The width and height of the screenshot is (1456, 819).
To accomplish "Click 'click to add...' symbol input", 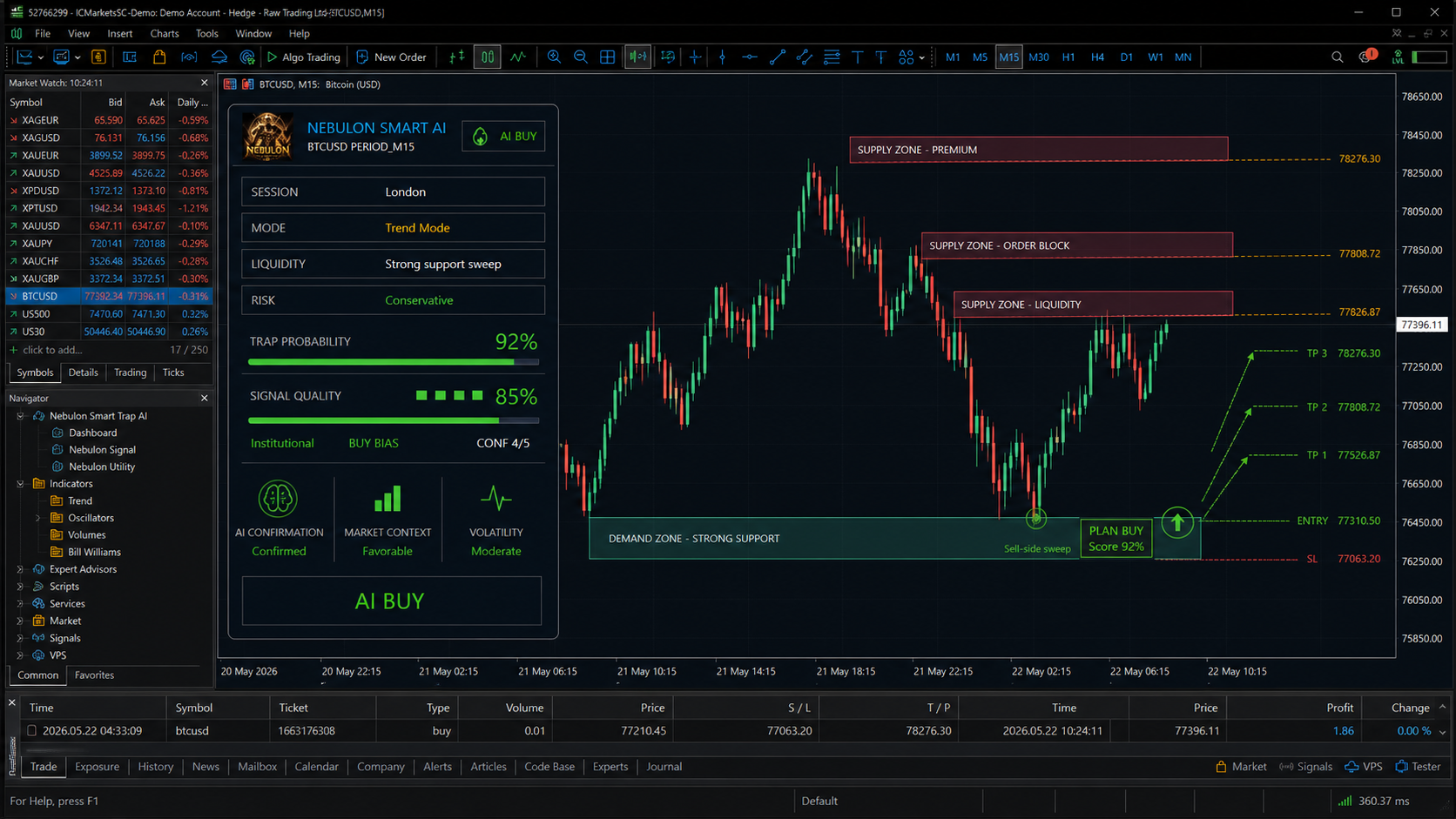I will click(x=52, y=350).
